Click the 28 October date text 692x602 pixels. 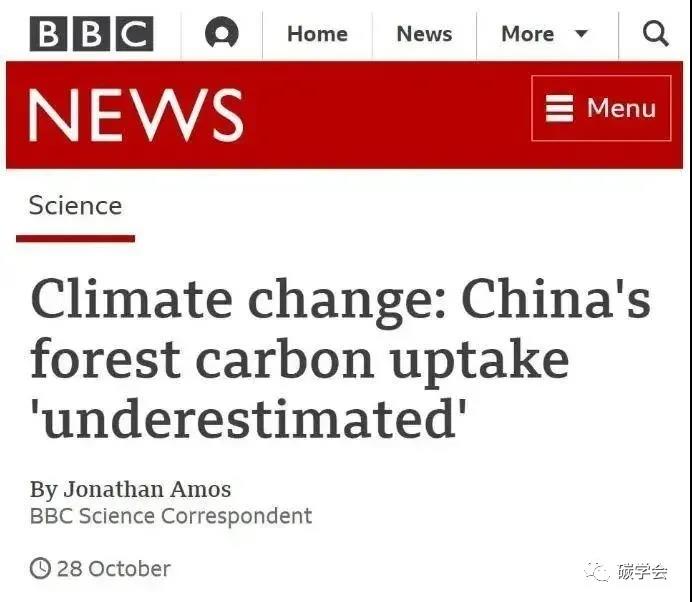(x=113, y=569)
